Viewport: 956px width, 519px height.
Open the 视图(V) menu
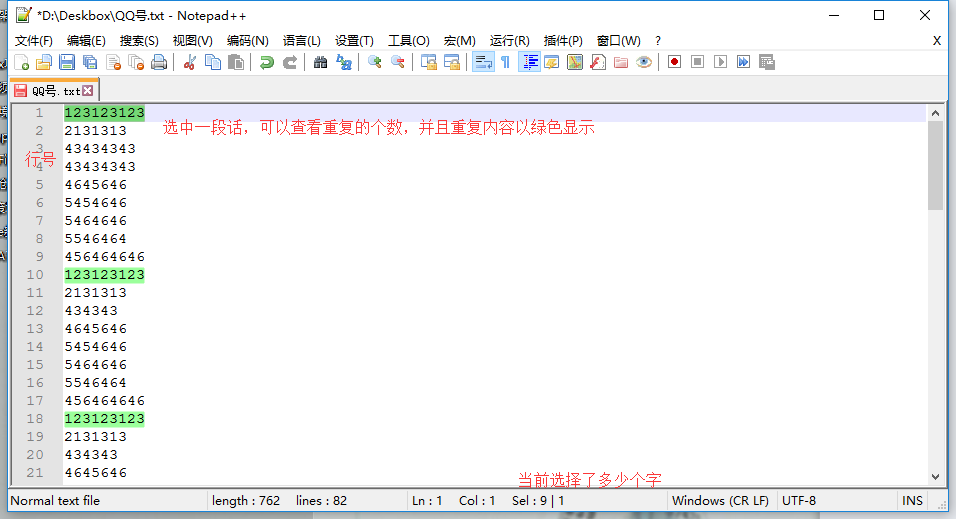click(192, 41)
